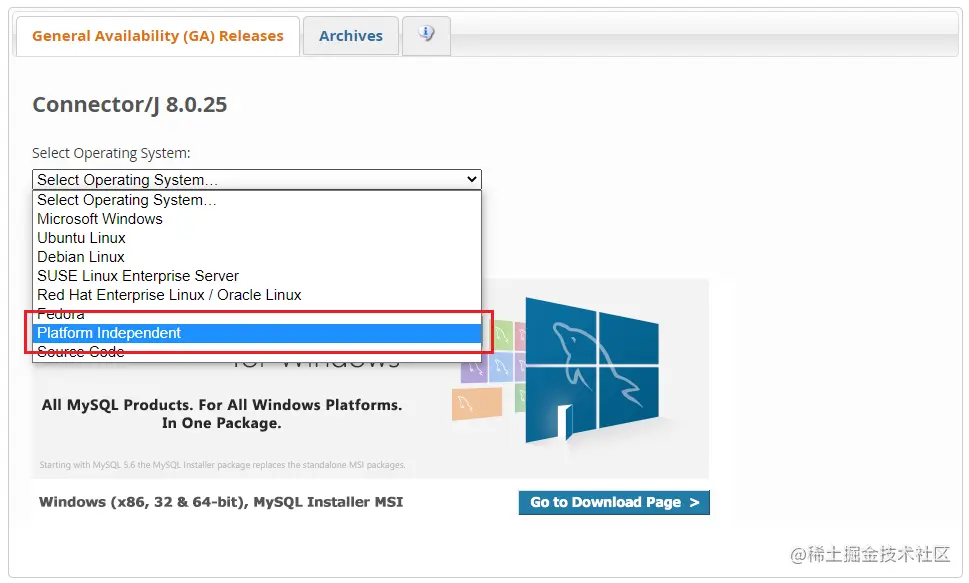Viewport: 969px width, 583px height.
Task: Expand the Select Operating System combo box
Action: [x=256, y=179]
